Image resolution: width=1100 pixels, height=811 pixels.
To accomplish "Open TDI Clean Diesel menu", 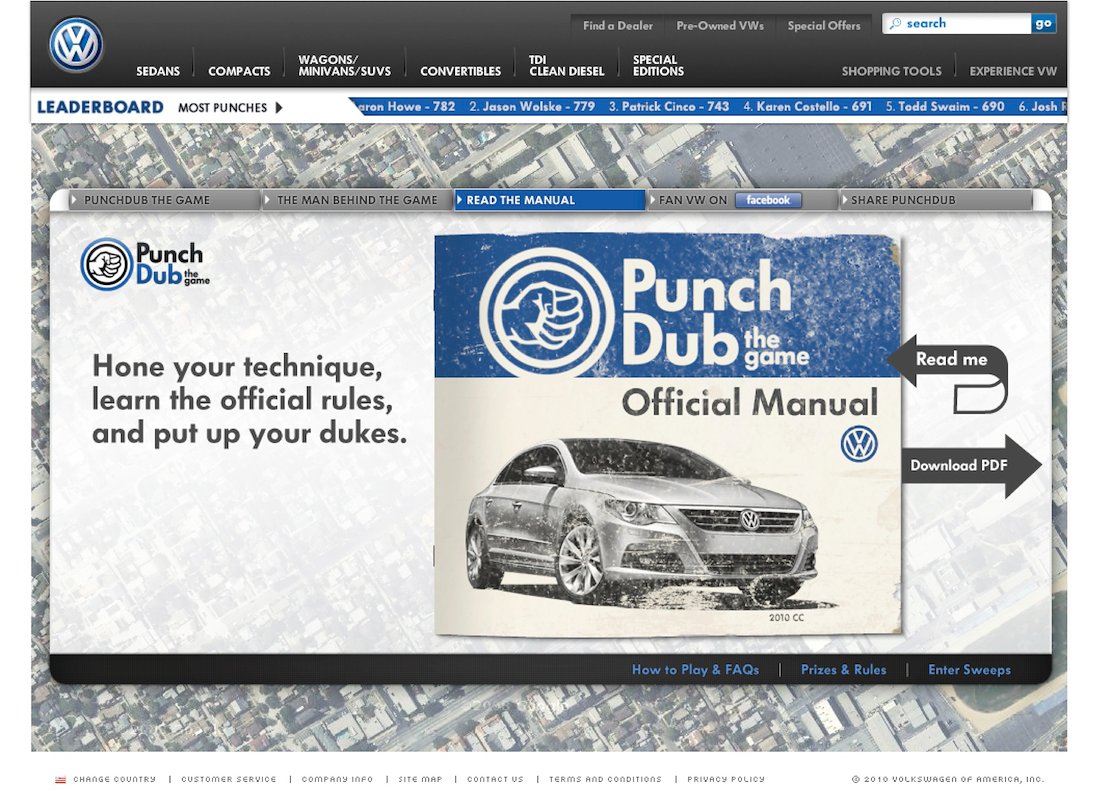I will [x=567, y=65].
